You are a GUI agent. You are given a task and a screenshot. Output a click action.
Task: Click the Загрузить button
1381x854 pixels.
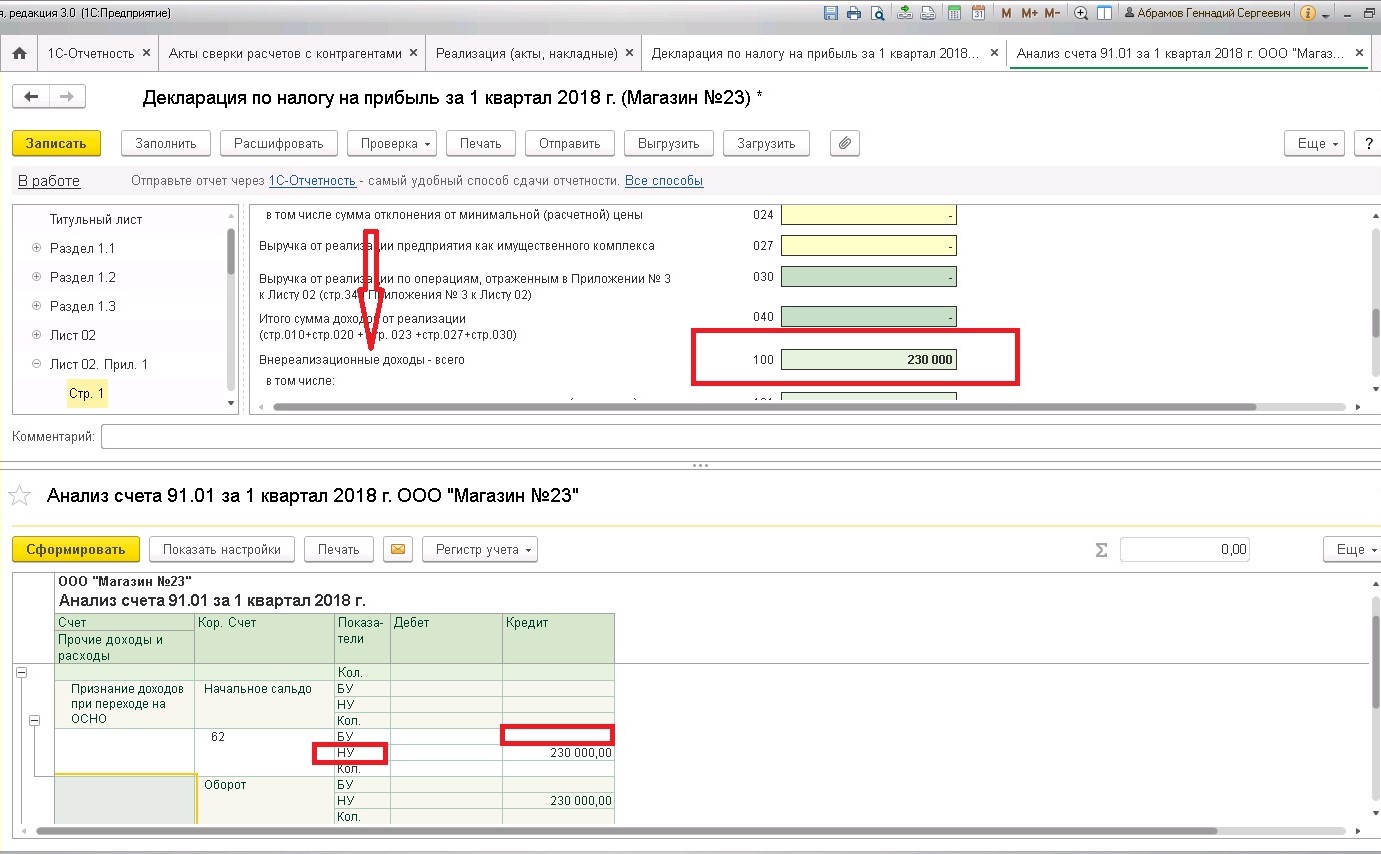pos(766,143)
